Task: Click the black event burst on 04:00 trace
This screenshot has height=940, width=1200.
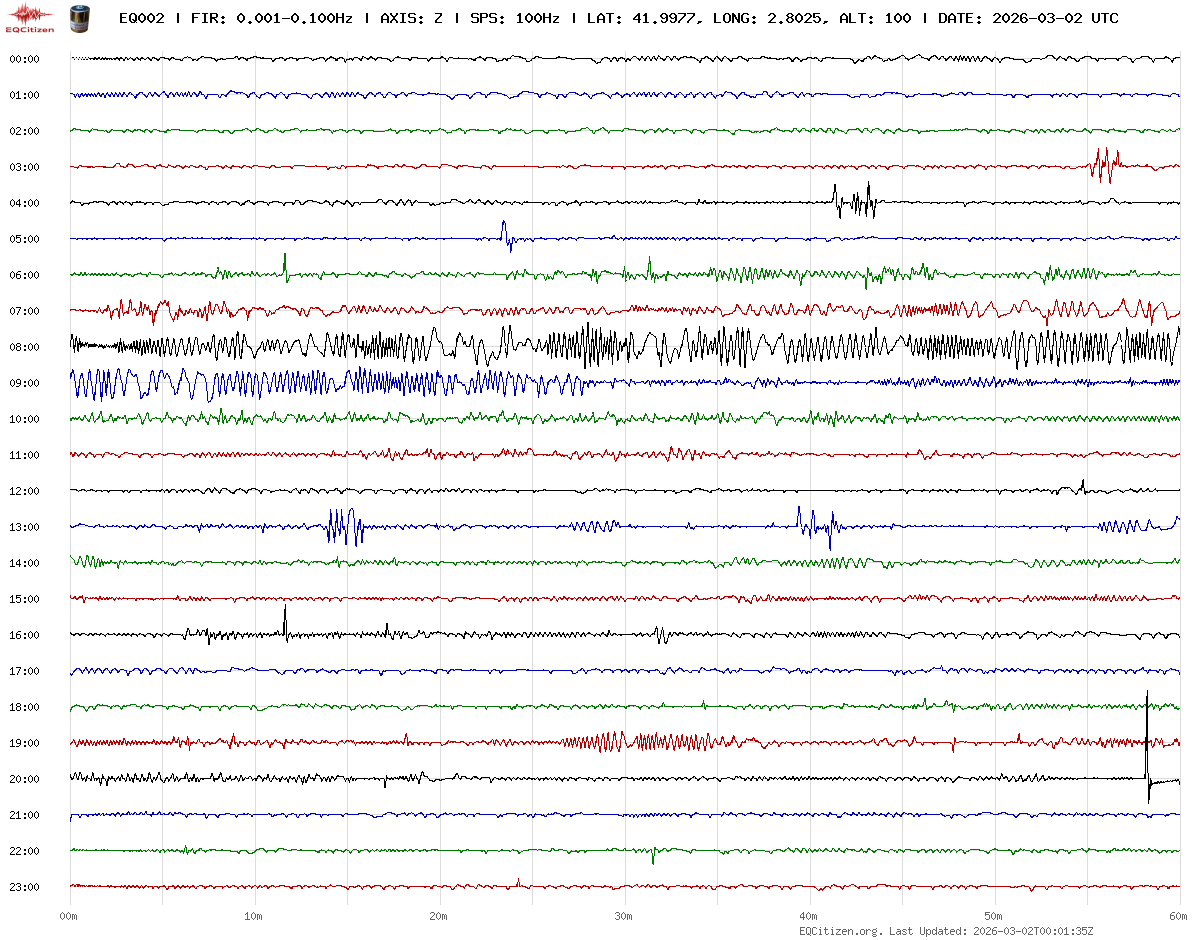Action: click(855, 201)
